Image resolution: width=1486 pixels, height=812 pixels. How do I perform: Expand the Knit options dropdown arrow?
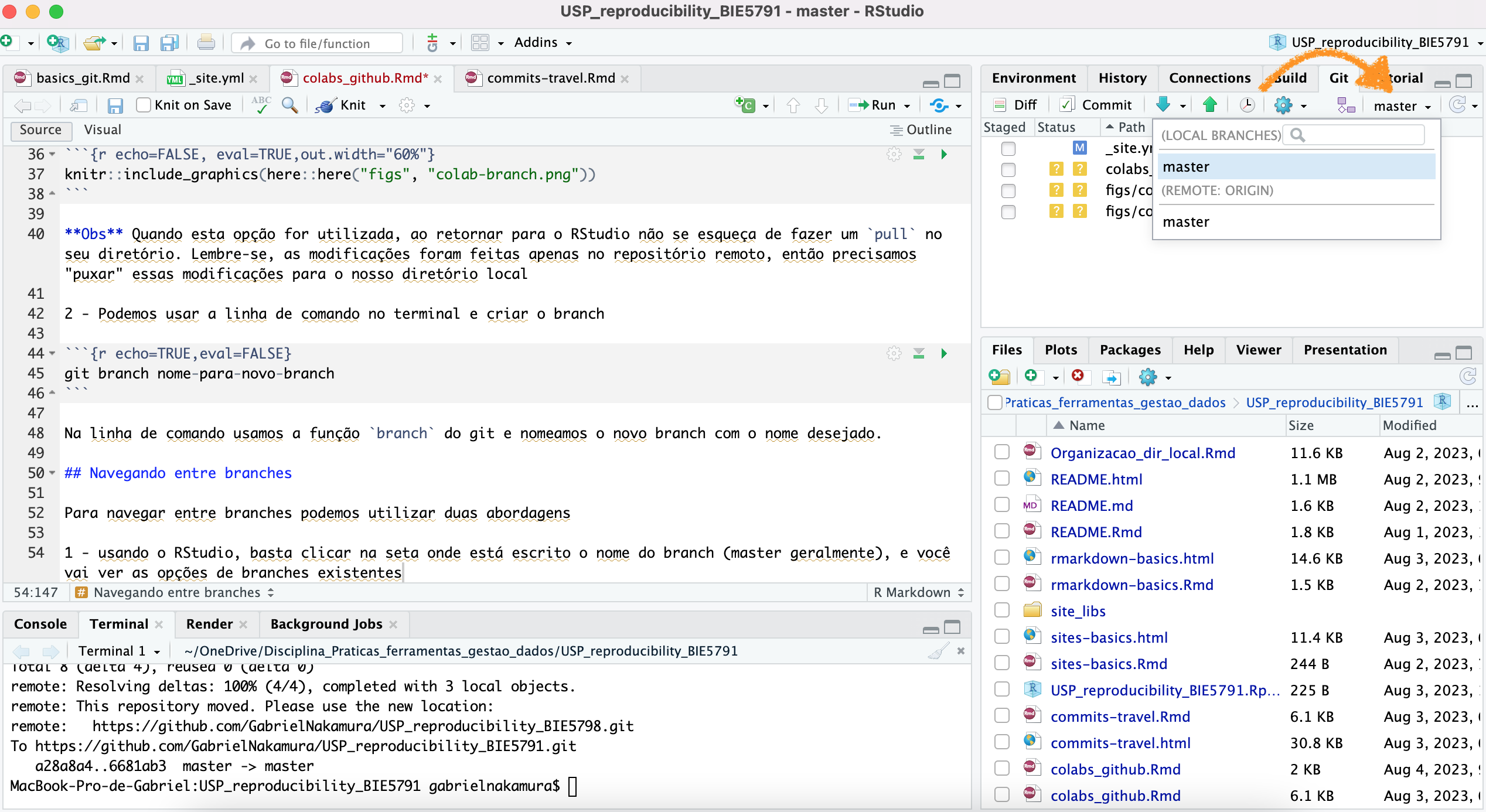[383, 106]
